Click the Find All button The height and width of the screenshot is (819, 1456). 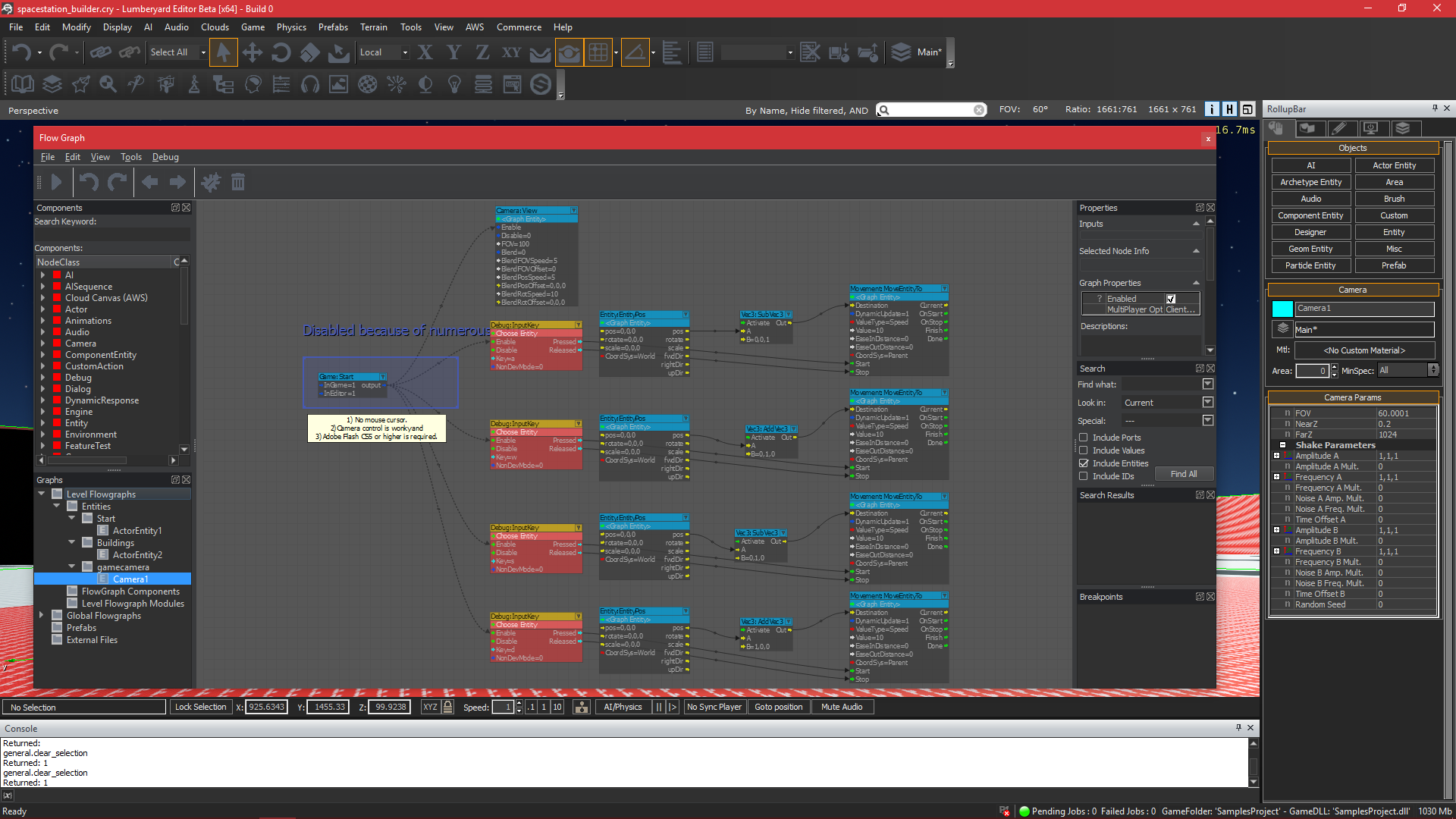click(x=1183, y=474)
